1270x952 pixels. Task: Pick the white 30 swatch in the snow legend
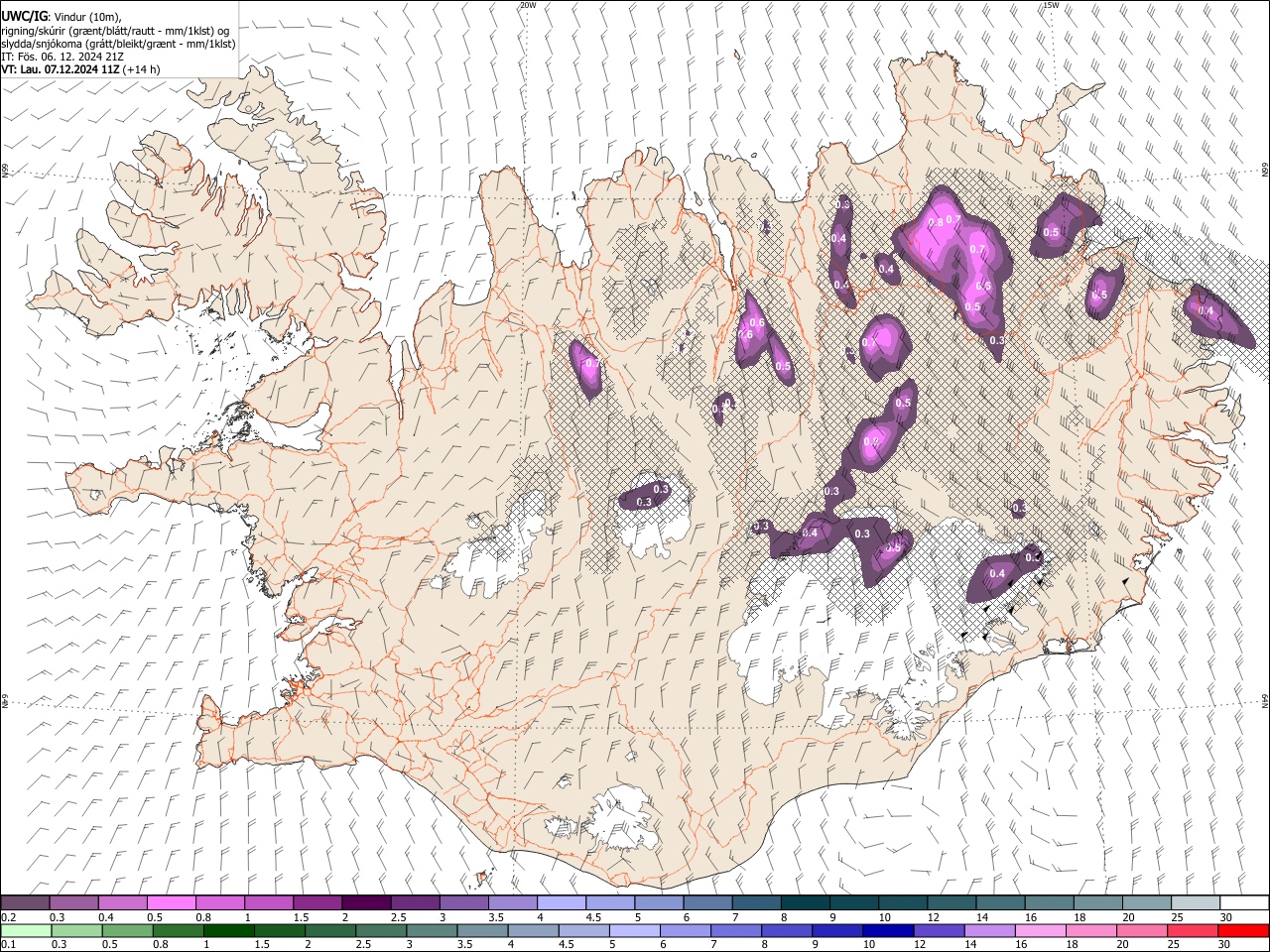(x=1244, y=903)
